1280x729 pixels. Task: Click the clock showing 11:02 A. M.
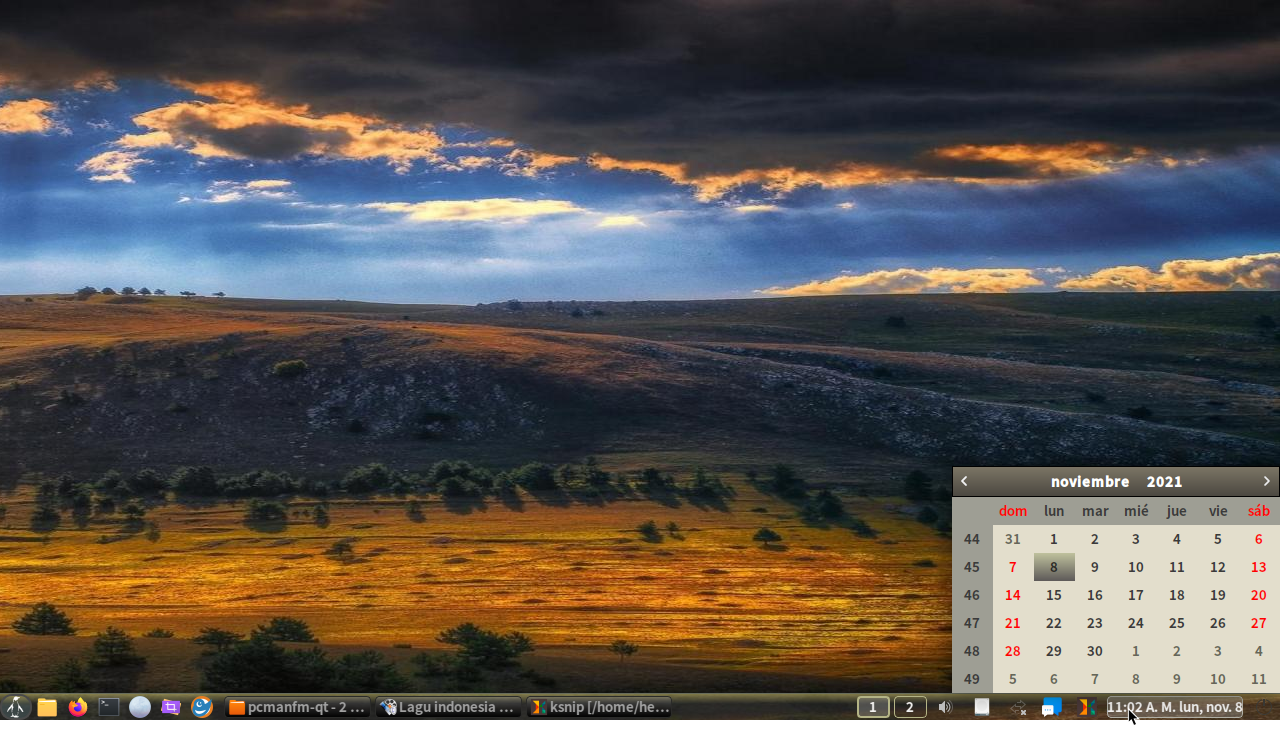tap(1174, 707)
